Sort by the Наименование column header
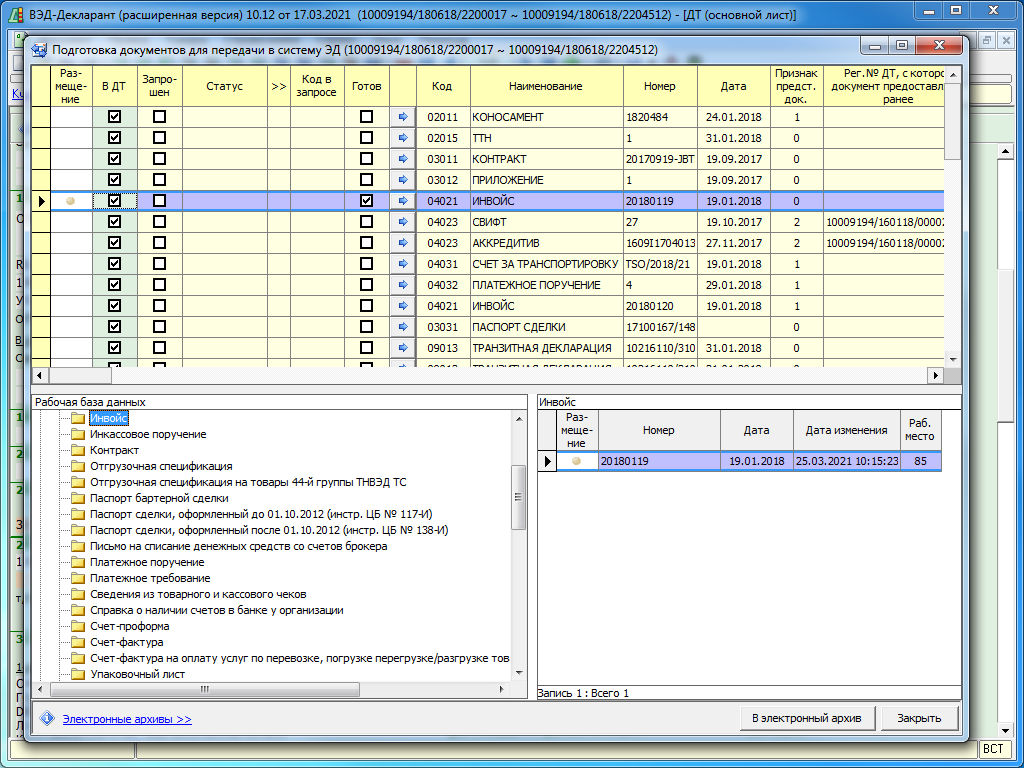This screenshot has width=1024, height=768. coord(546,87)
